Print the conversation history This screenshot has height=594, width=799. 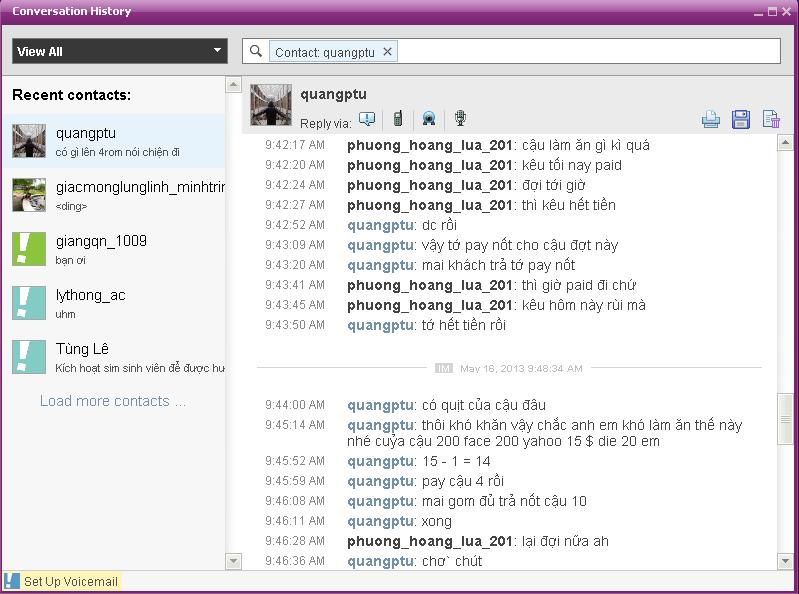point(711,120)
